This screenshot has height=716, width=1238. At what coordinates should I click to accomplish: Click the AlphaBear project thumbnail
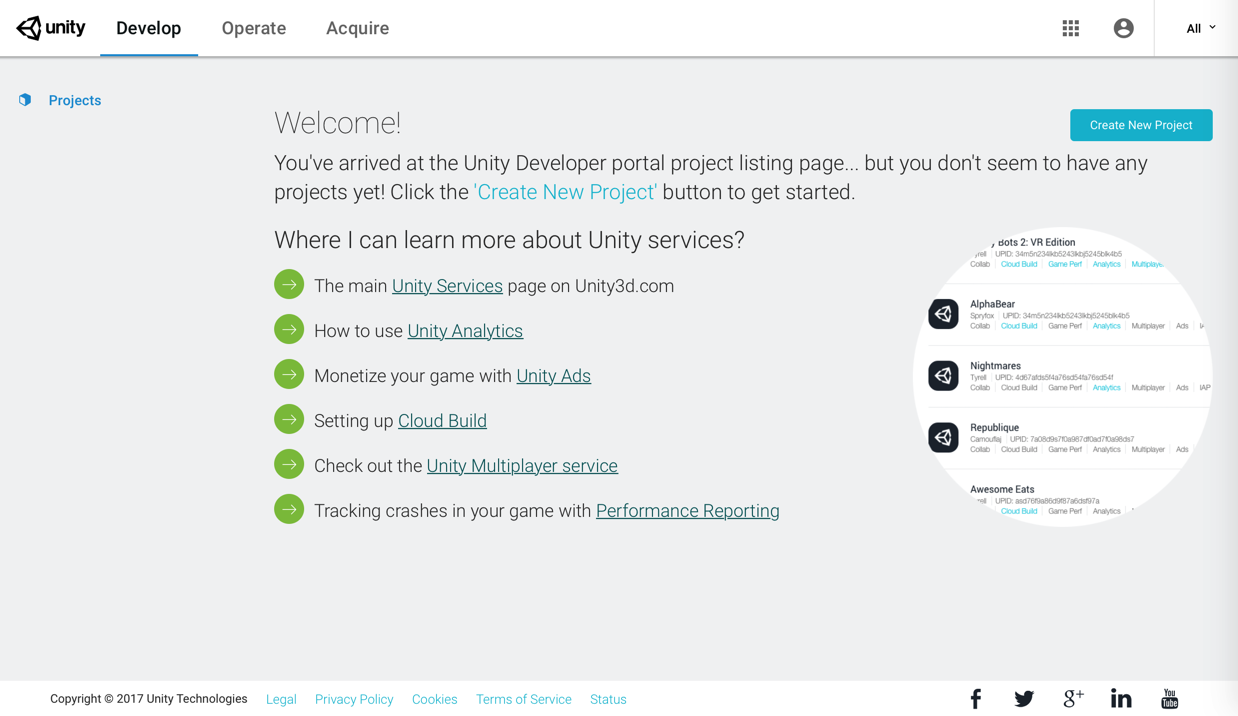point(943,314)
